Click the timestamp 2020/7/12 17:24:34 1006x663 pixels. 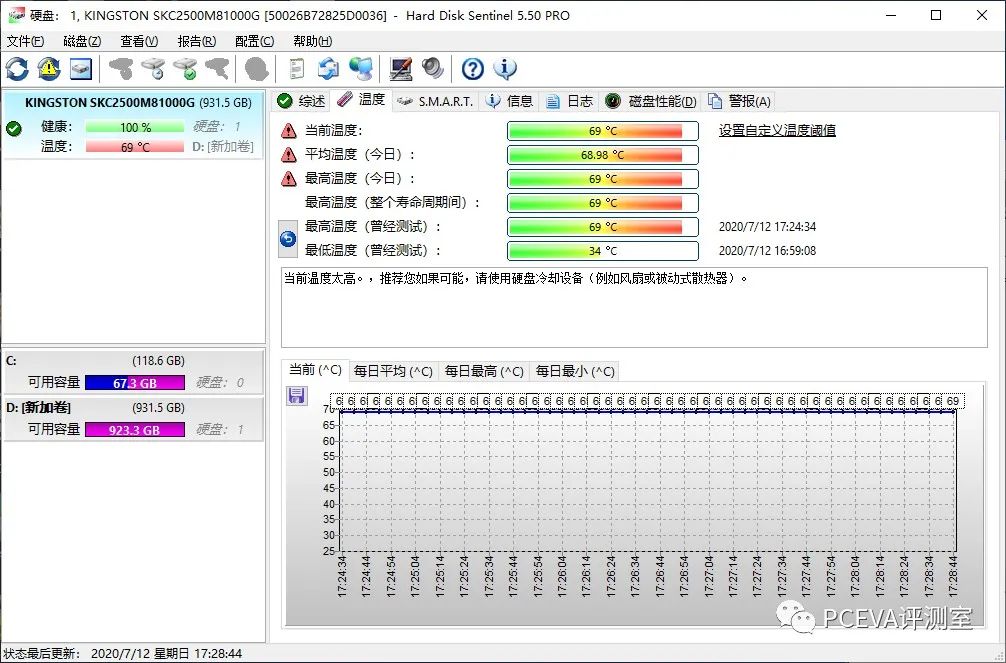[767, 227]
